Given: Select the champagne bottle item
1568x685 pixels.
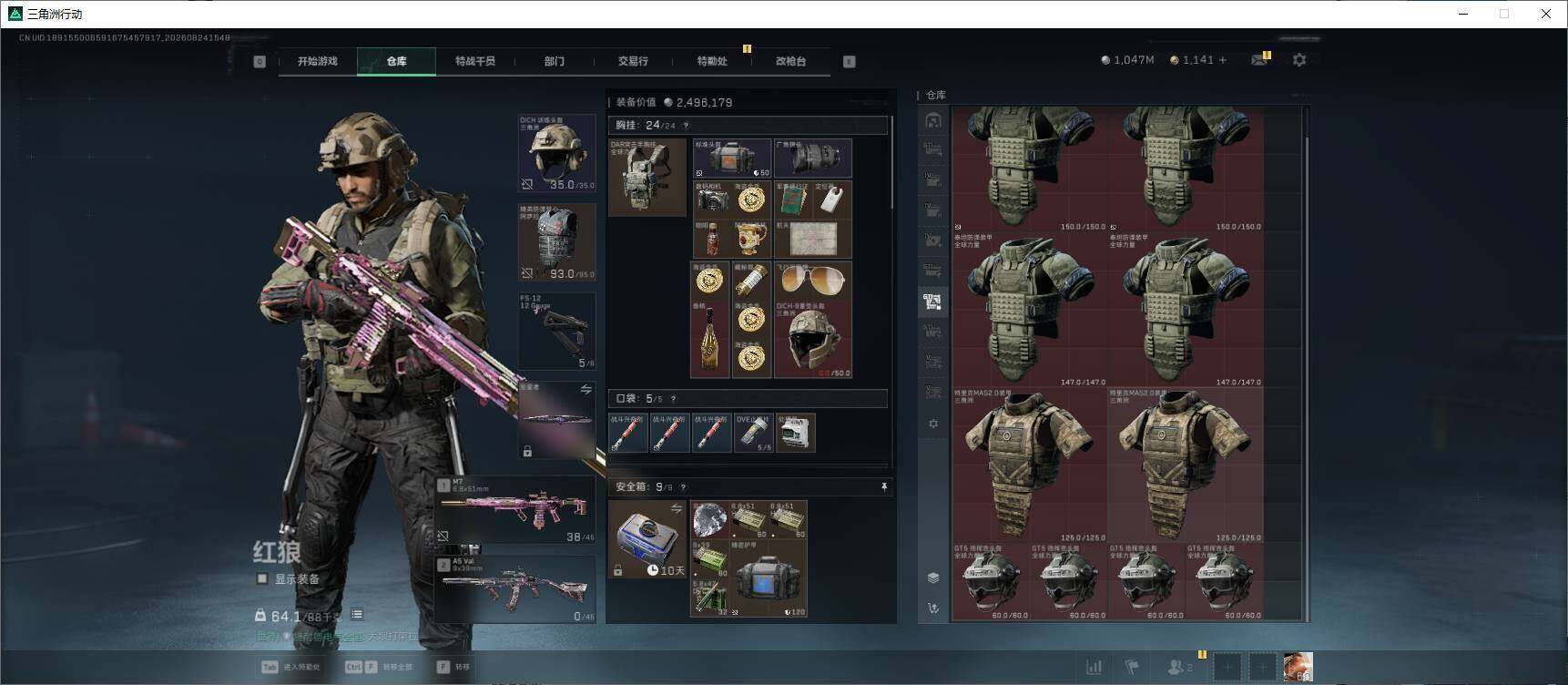Looking at the screenshot, I should [x=711, y=339].
